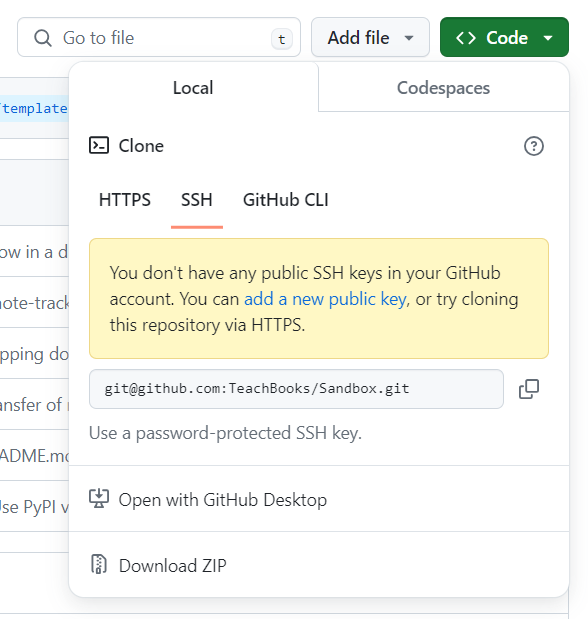Screen dimensions: 588x619
Task: Follow the 'add a new public key' link
Action: coord(325,299)
